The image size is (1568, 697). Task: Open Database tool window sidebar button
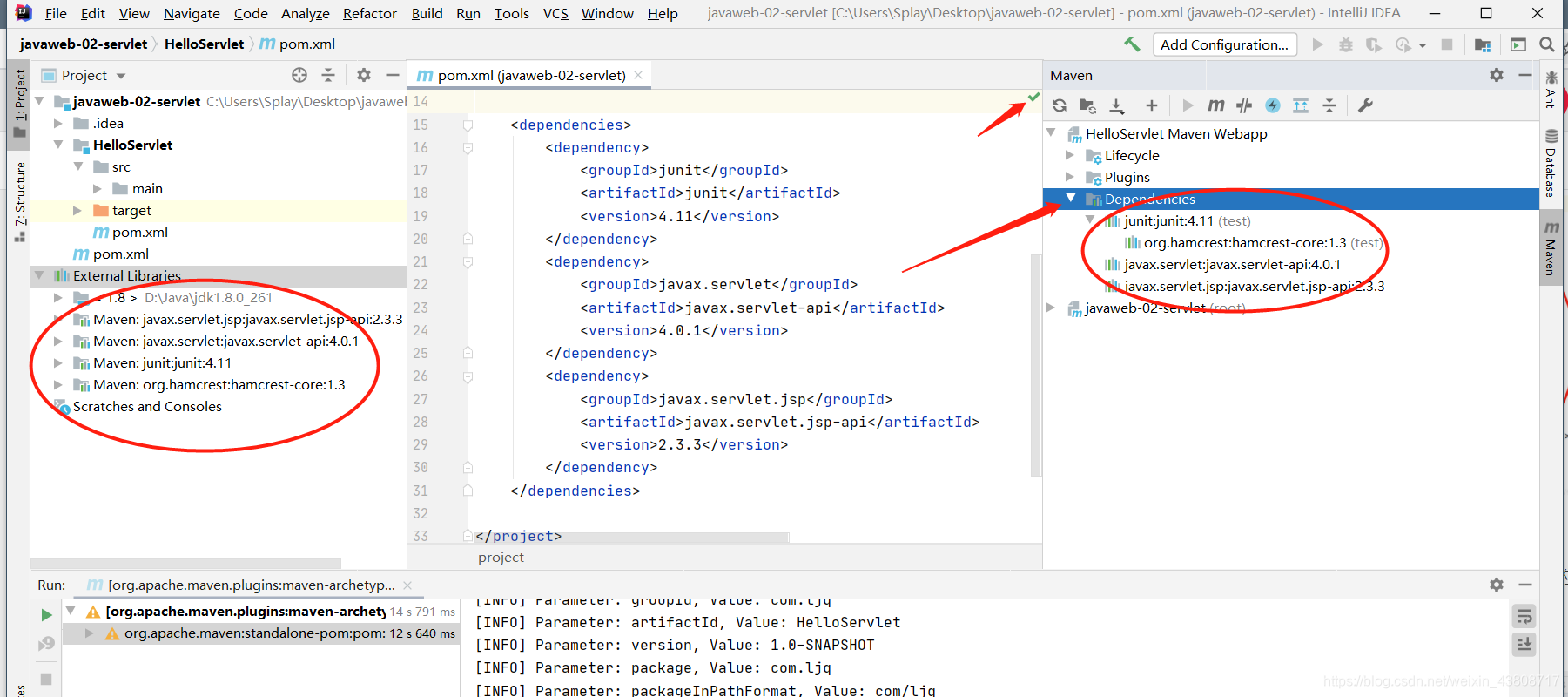click(x=1551, y=163)
